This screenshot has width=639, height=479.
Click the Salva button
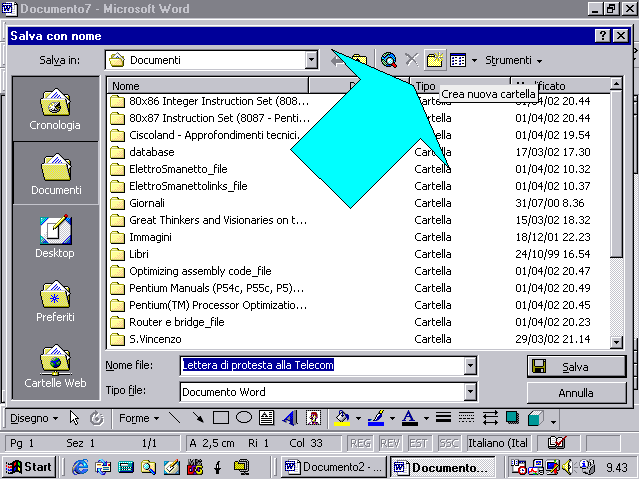click(576, 366)
